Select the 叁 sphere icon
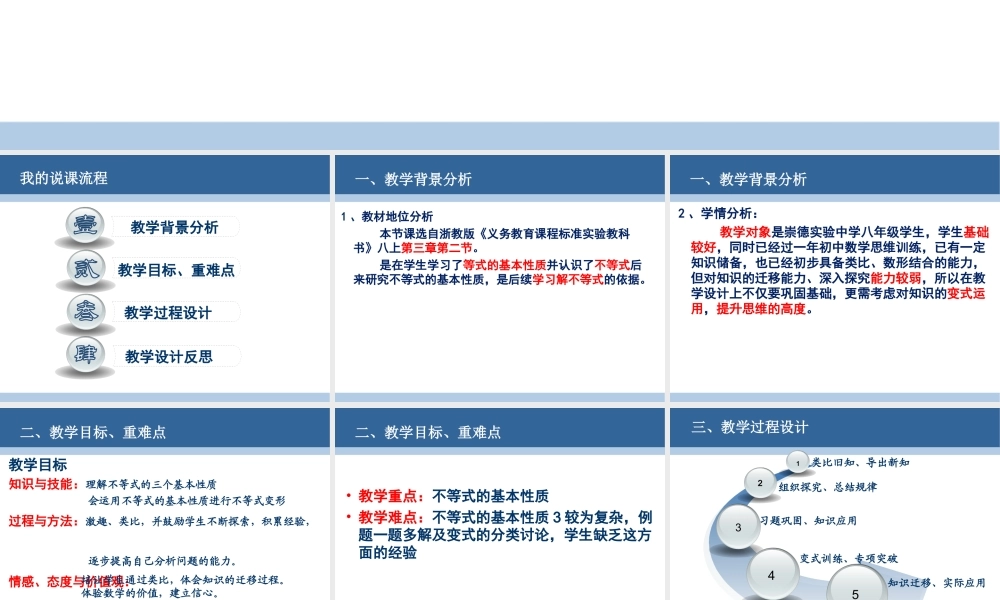 85,311
